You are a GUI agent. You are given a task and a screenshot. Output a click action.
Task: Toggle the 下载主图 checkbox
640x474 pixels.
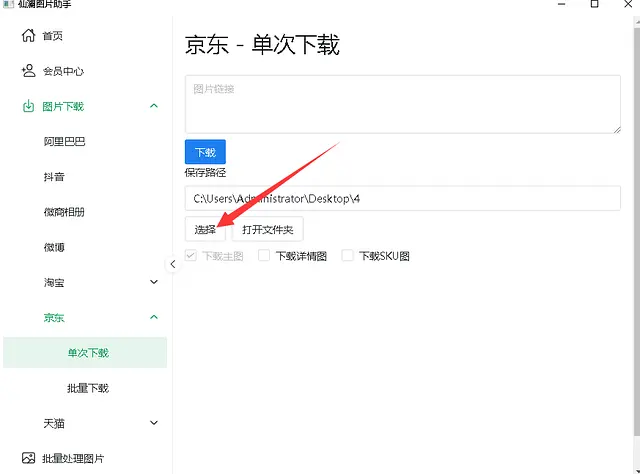[x=191, y=256]
